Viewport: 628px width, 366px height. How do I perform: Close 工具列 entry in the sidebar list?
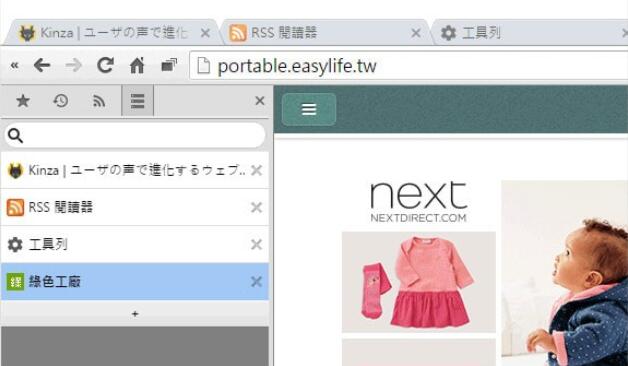[x=256, y=244]
